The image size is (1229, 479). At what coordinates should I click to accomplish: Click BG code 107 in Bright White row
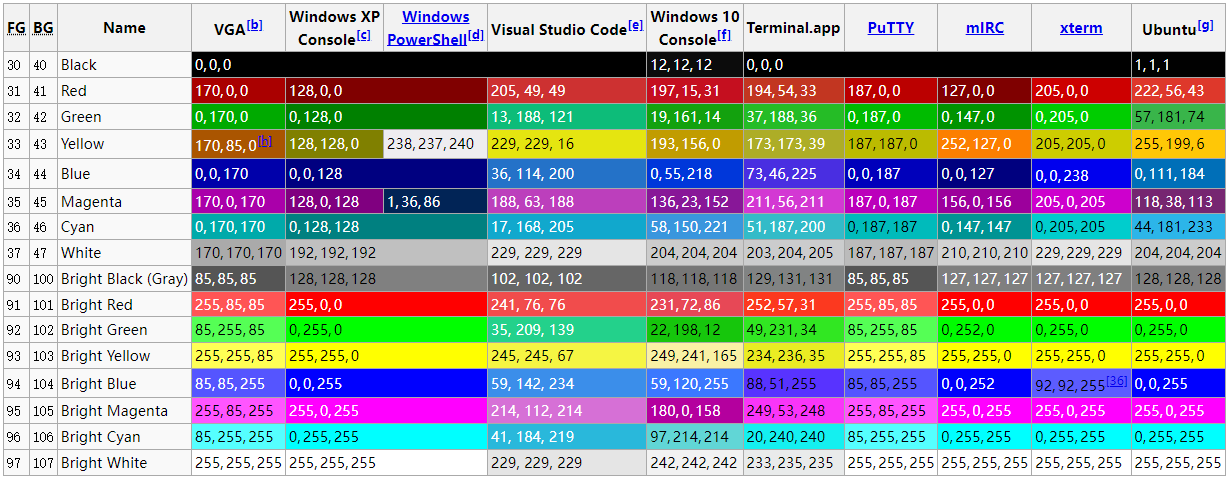pos(43,463)
